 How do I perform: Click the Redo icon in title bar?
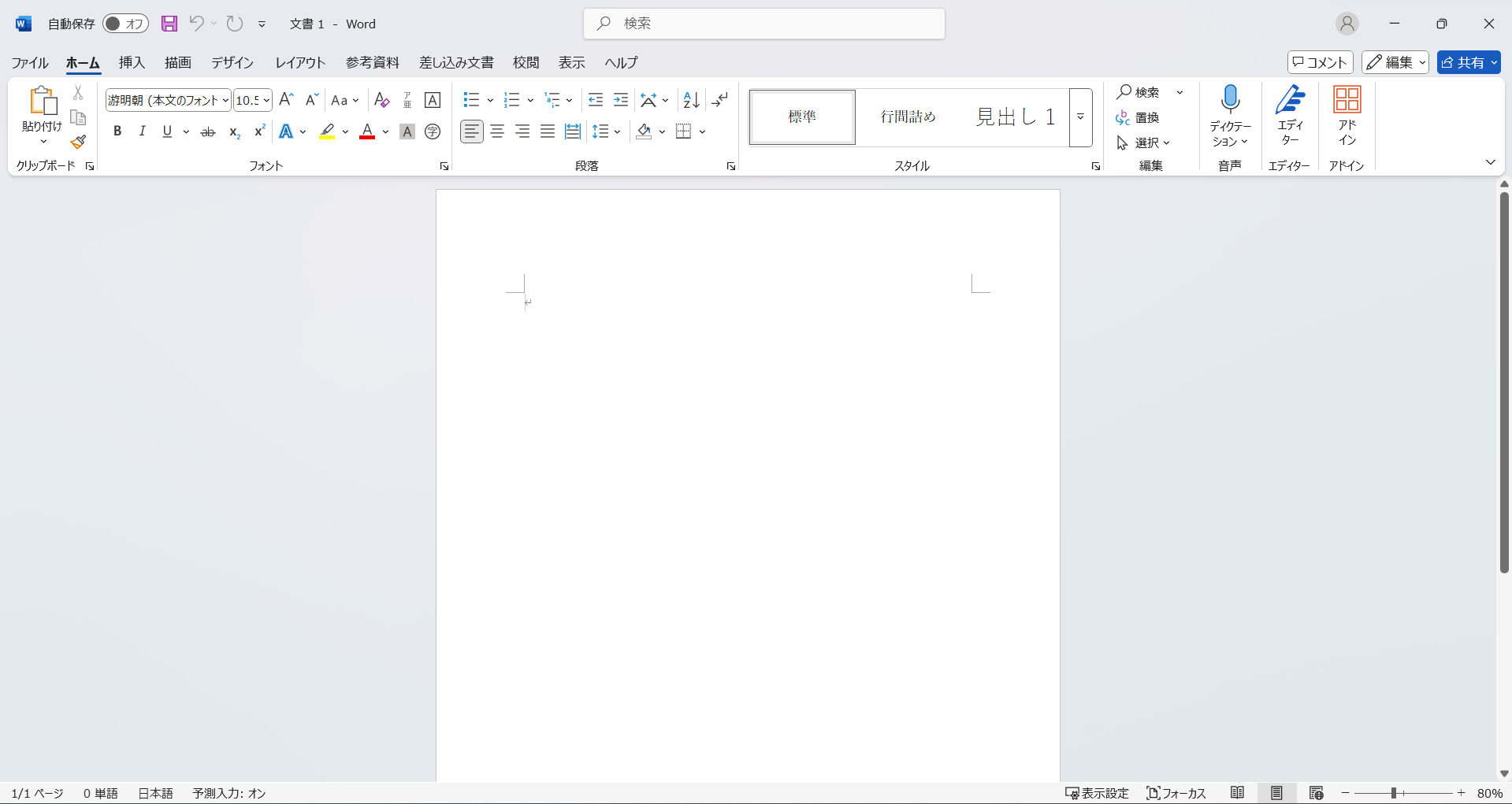(235, 24)
